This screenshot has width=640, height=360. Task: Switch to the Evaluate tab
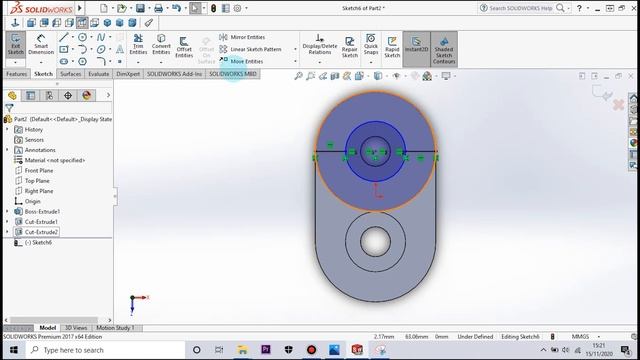pyautogui.click(x=99, y=74)
